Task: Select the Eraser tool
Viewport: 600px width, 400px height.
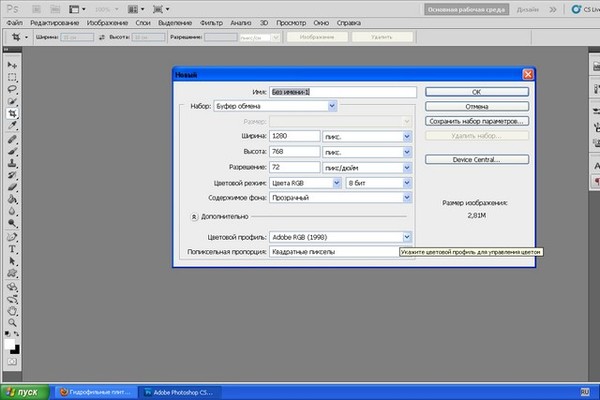Action: [x=13, y=186]
